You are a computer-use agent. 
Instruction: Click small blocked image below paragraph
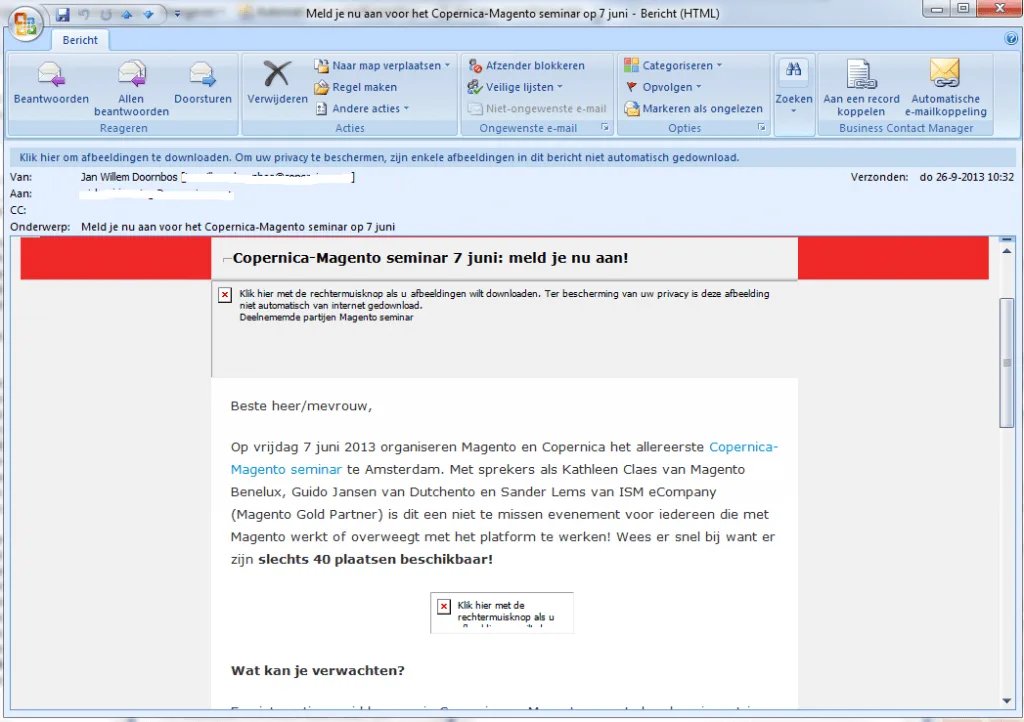(x=502, y=612)
